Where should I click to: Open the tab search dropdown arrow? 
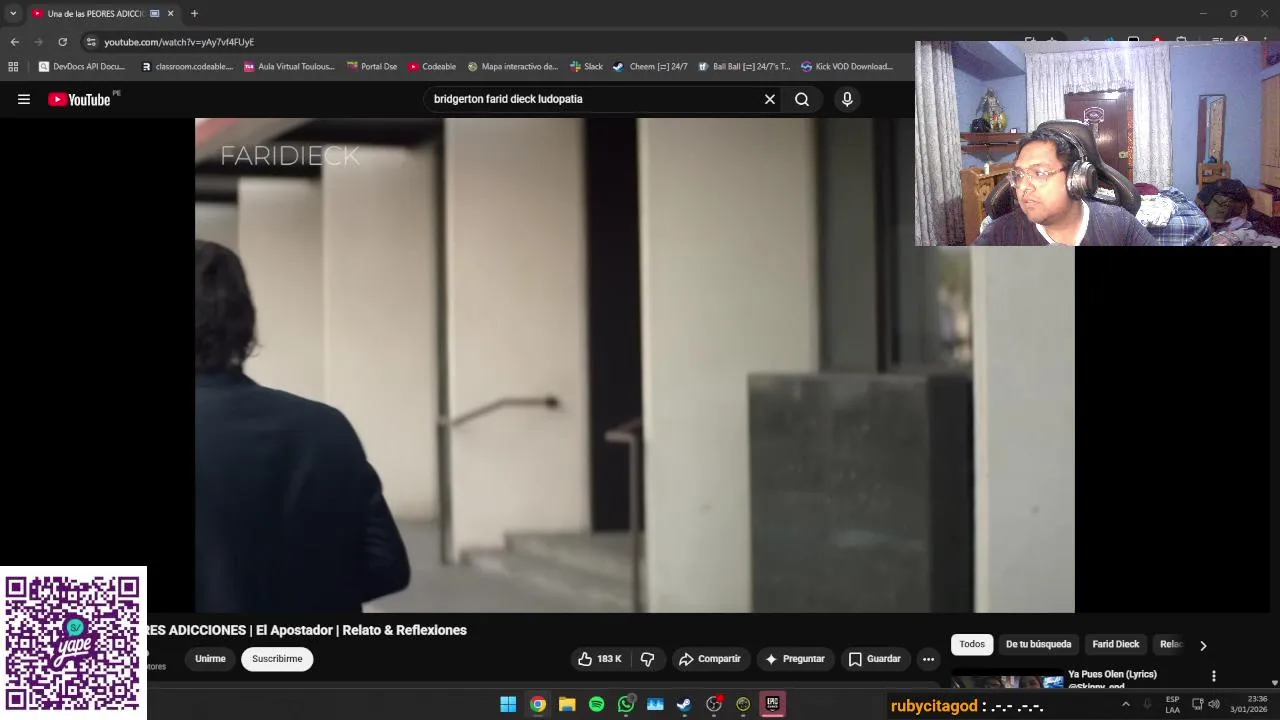[13, 13]
